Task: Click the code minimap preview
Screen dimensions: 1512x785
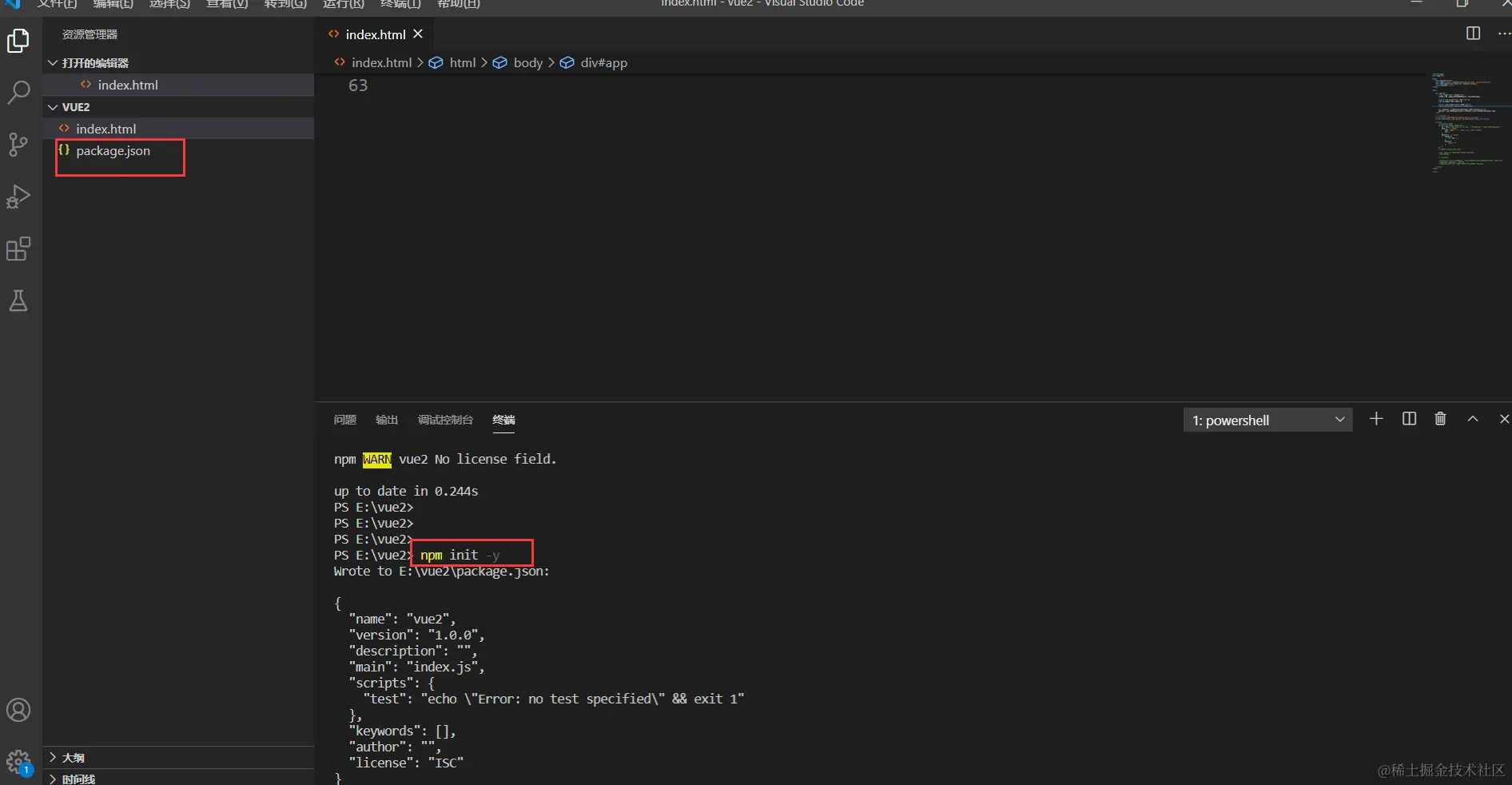Action: 1469,122
